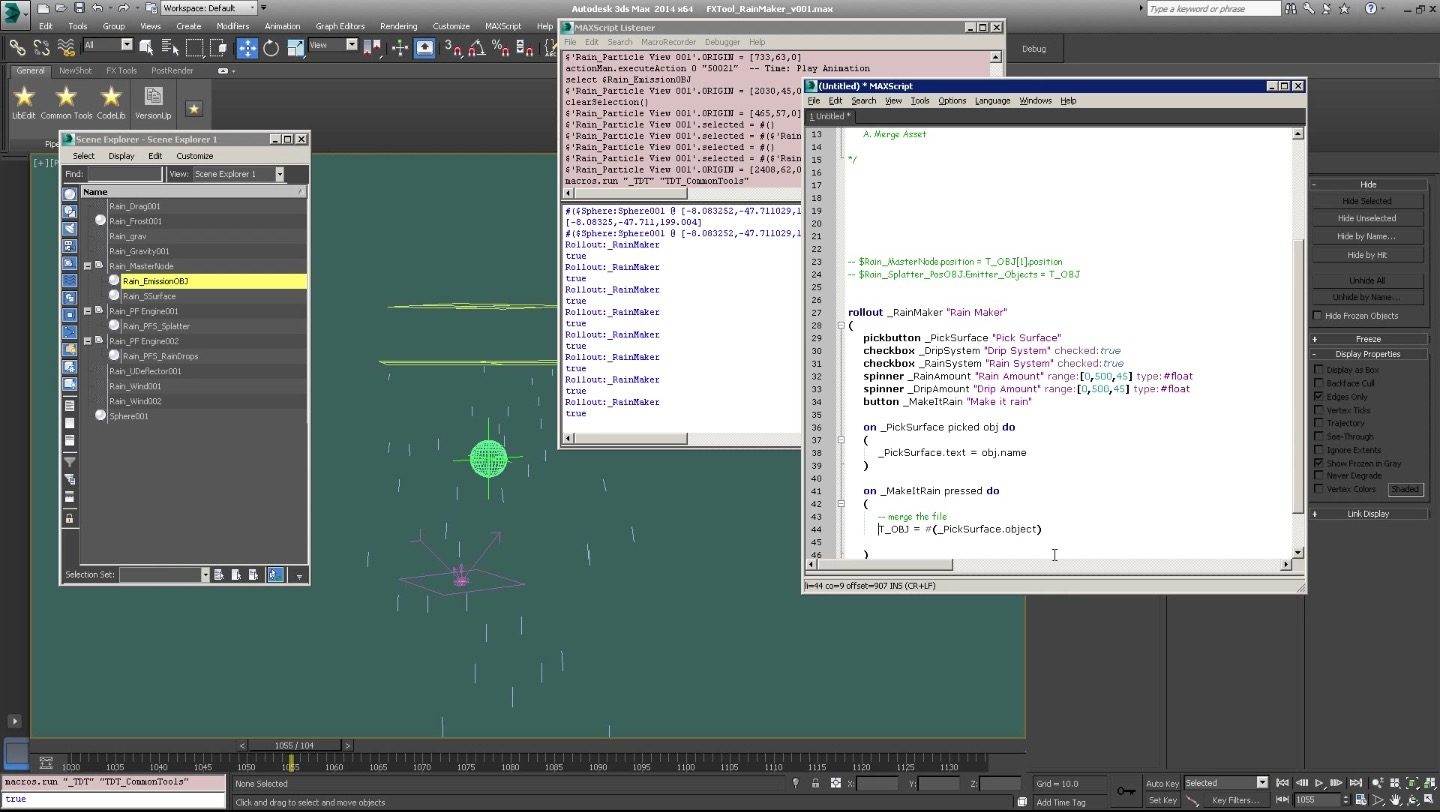Click the Pan View hand icon
The width and height of the screenshot is (1440, 812).
[1395, 800]
